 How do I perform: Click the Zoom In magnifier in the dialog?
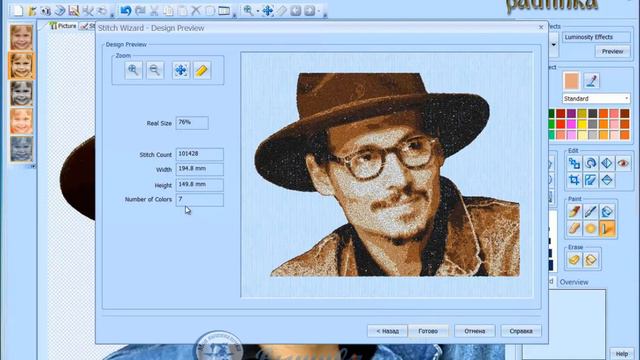pyautogui.click(x=133, y=70)
